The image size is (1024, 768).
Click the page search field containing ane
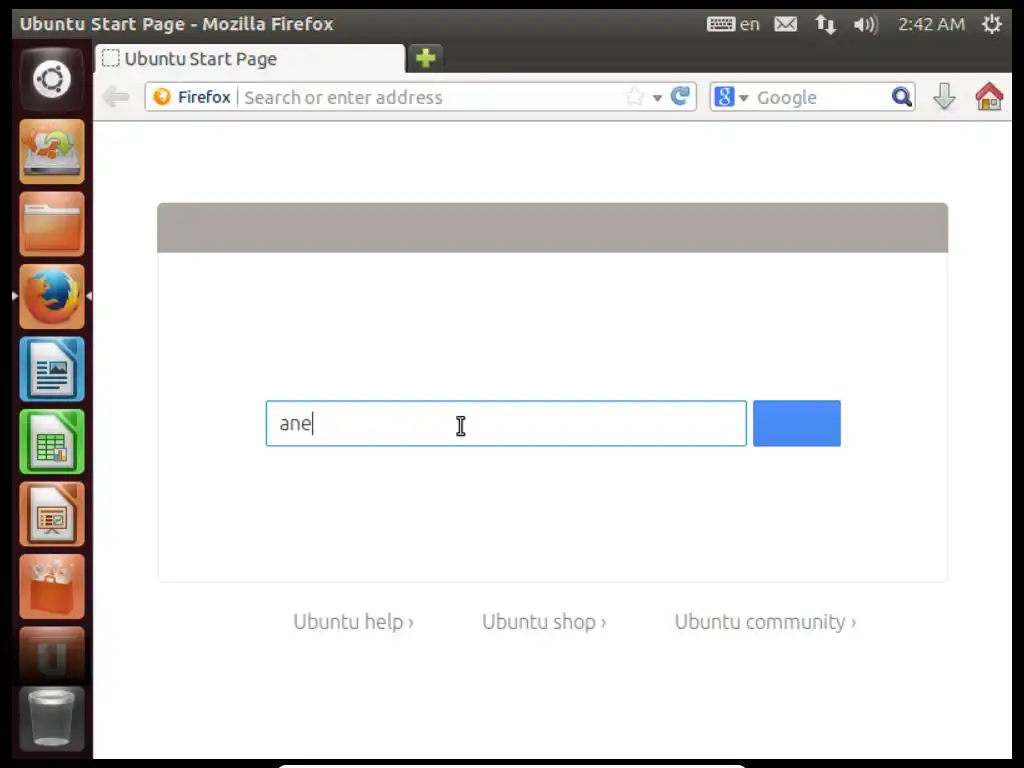click(x=506, y=423)
